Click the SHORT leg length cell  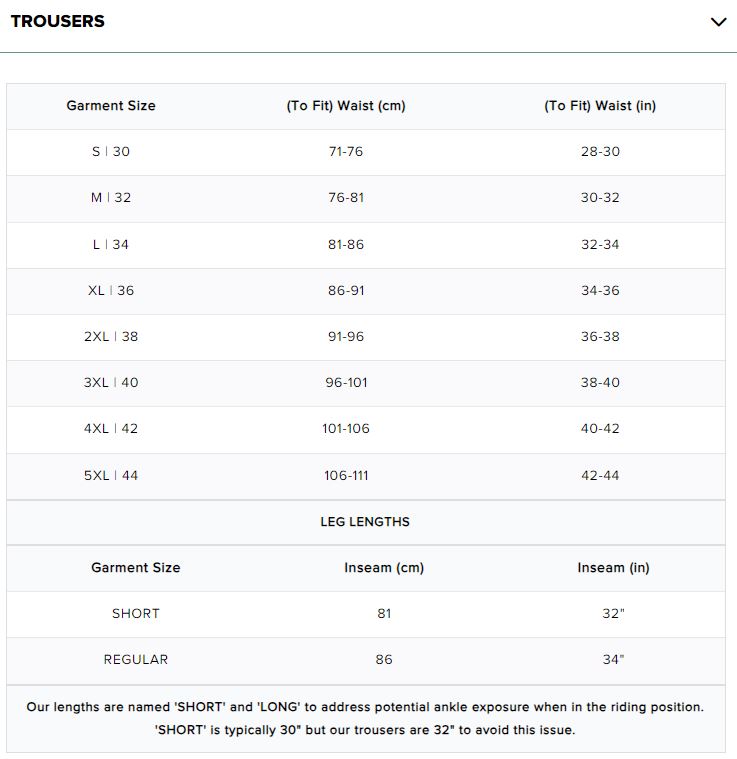click(x=136, y=613)
